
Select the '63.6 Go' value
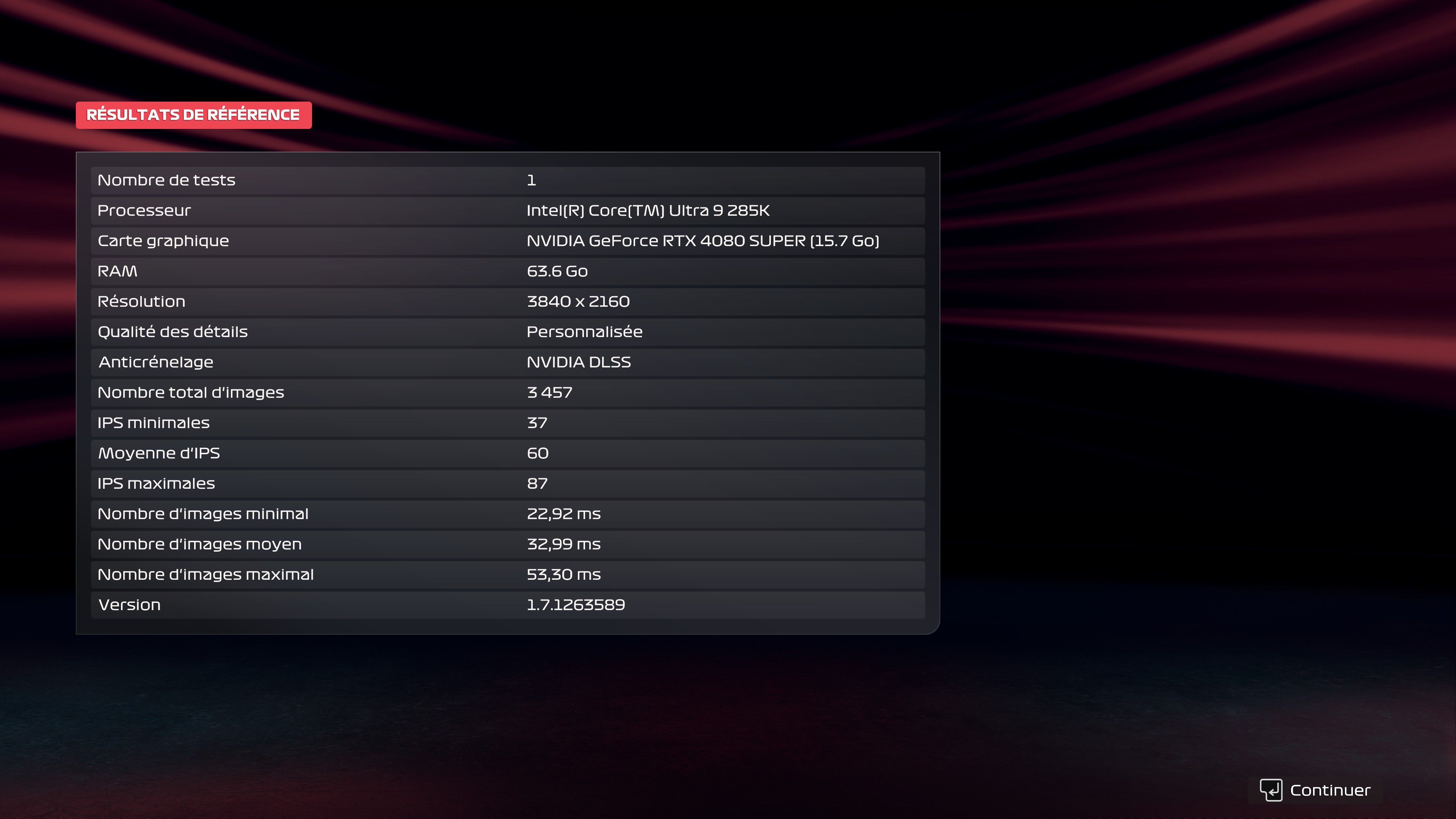tap(557, 271)
